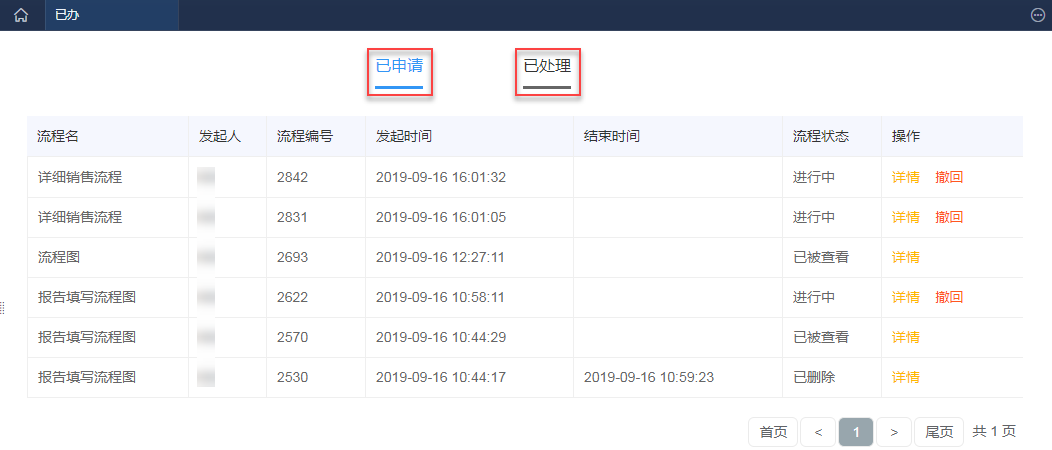Screen dimensions: 1052x450
Task: Click the next page arrow button
Action: coord(894,433)
